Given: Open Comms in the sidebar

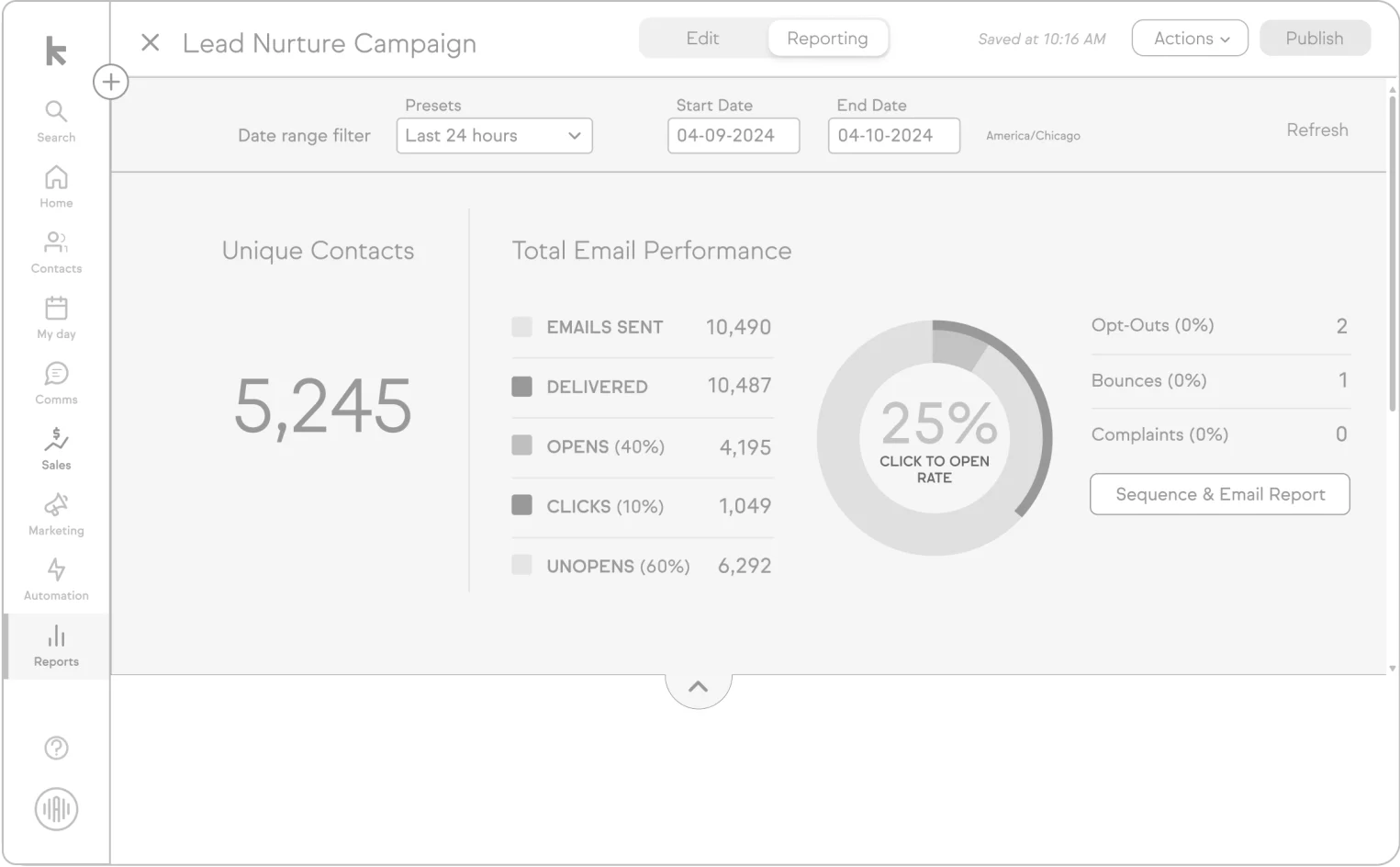Looking at the screenshot, I should point(56,383).
